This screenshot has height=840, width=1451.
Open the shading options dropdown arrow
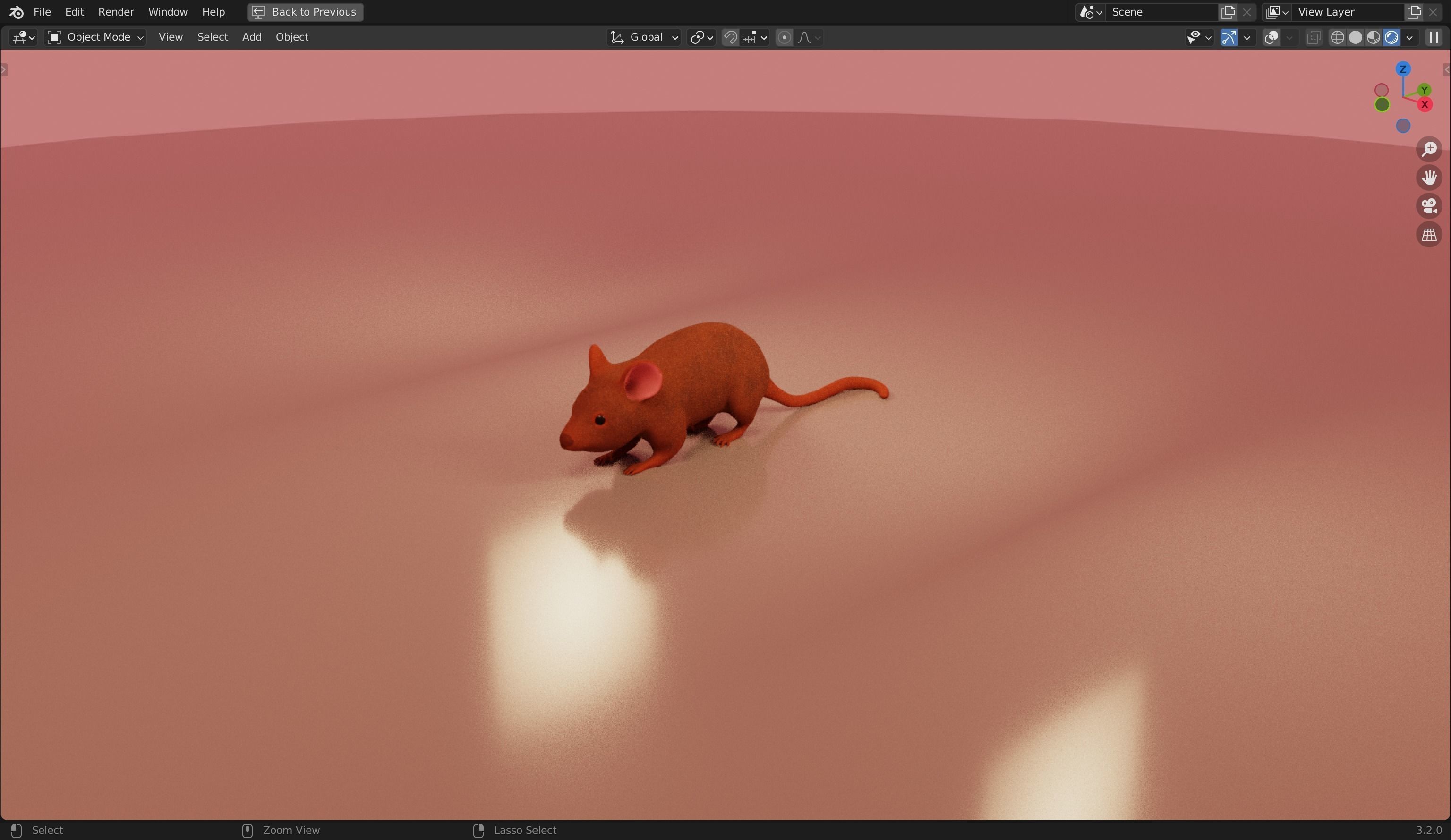coord(1409,37)
